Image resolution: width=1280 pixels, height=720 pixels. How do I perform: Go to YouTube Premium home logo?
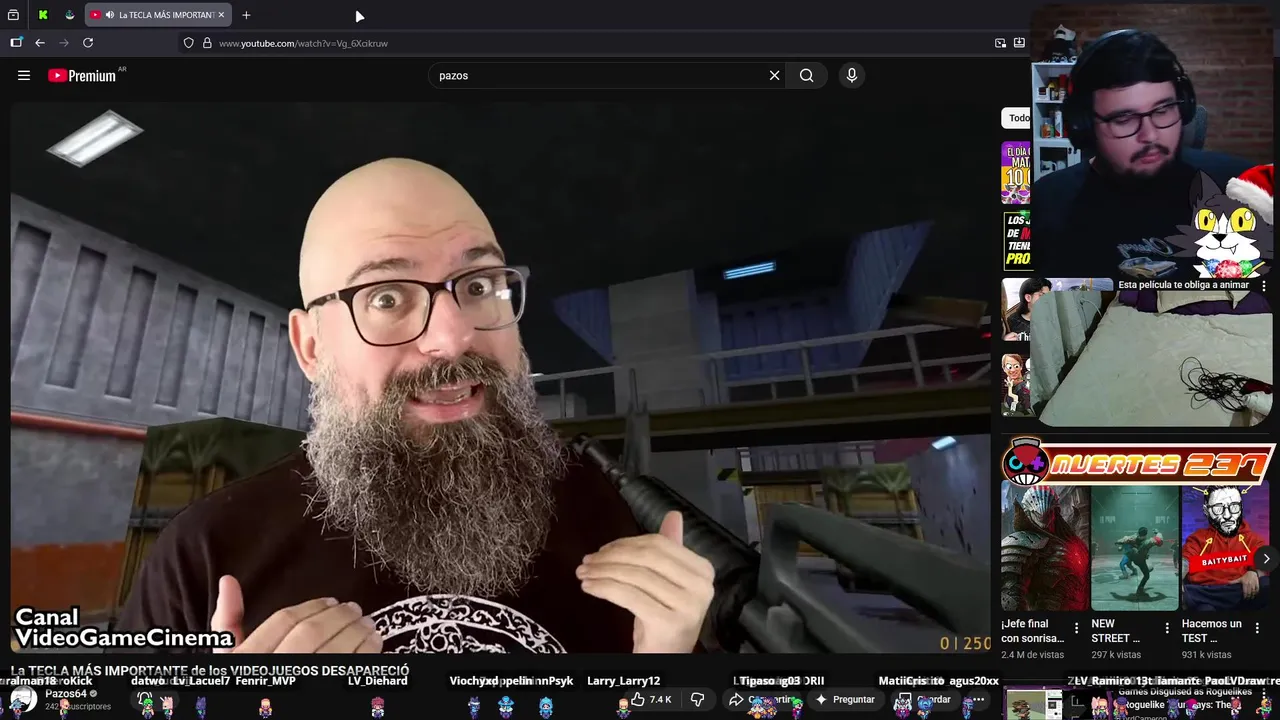[x=82, y=75]
